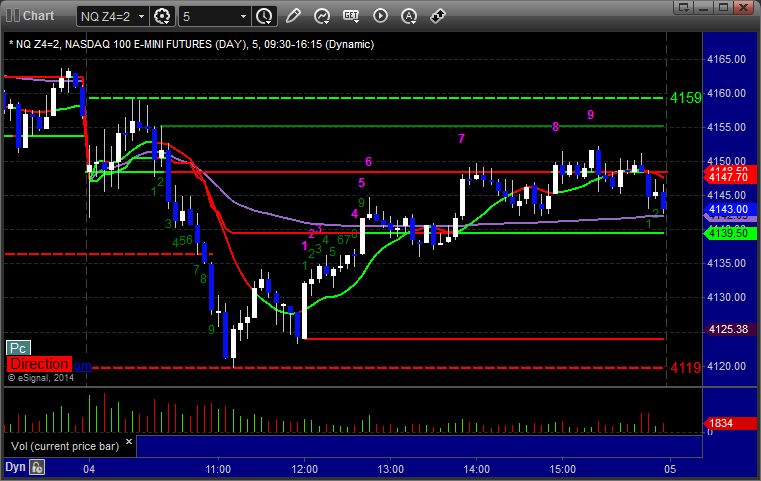The width and height of the screenshot is (761, 481).
Task: Click the 4130.00 price axis label
Action: point(727,297)
